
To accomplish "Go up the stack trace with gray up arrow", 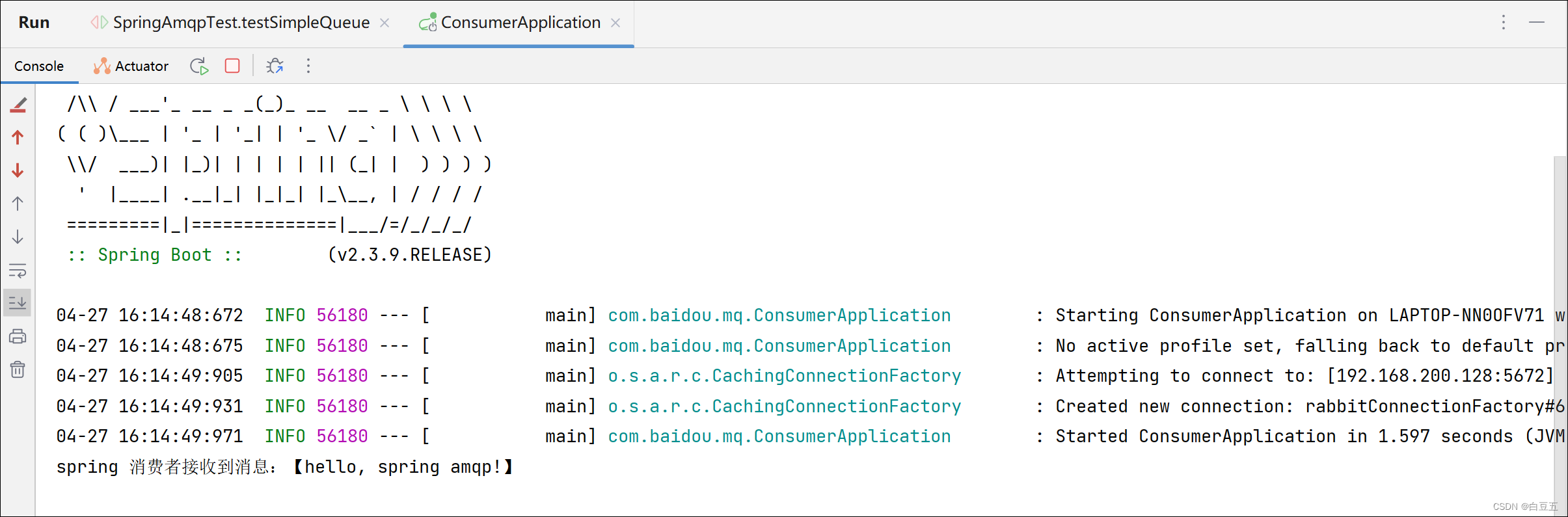I will tap(18, 204).
